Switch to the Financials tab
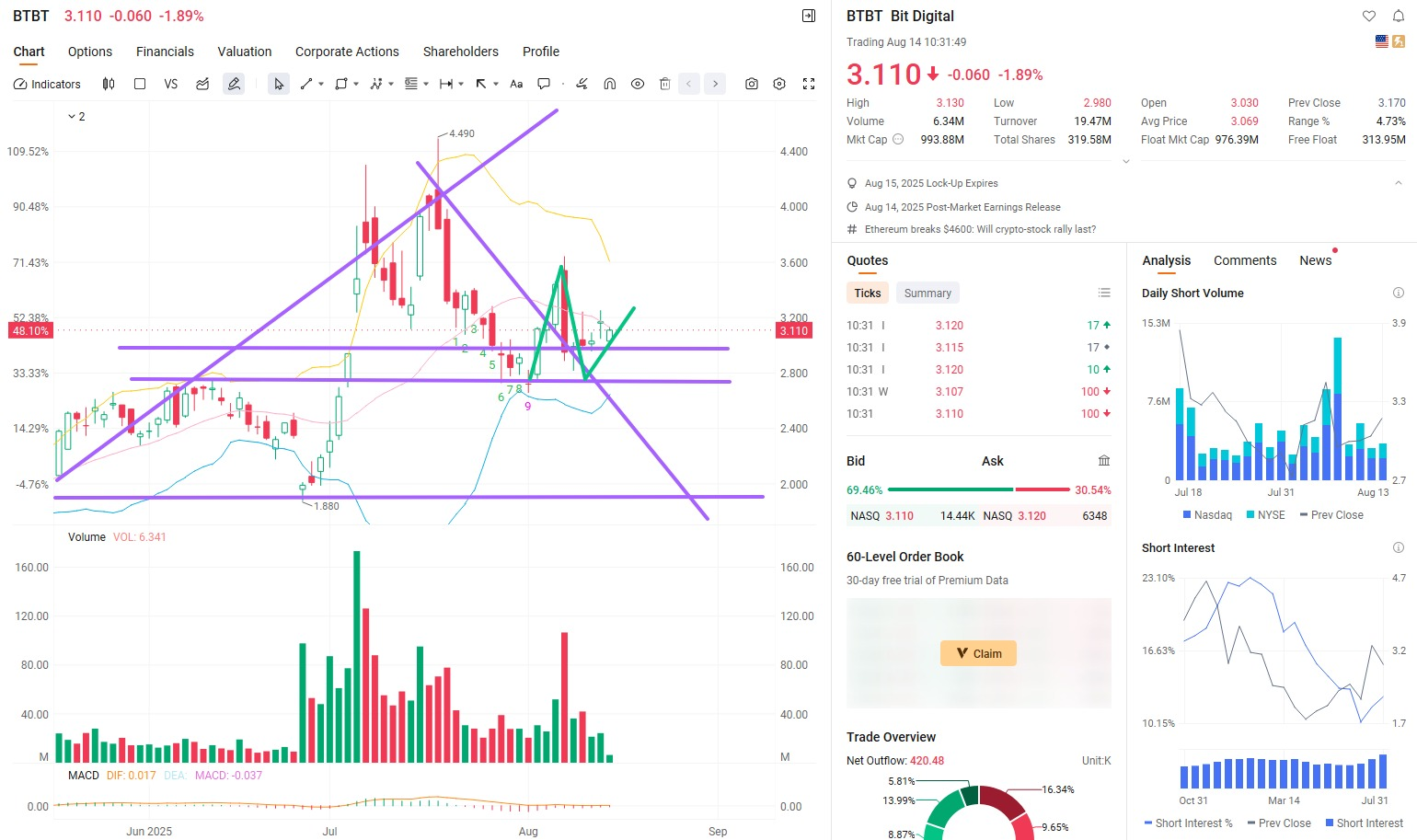The height and width of the screenshot is (840, 1417). click(x=165, y=52)
